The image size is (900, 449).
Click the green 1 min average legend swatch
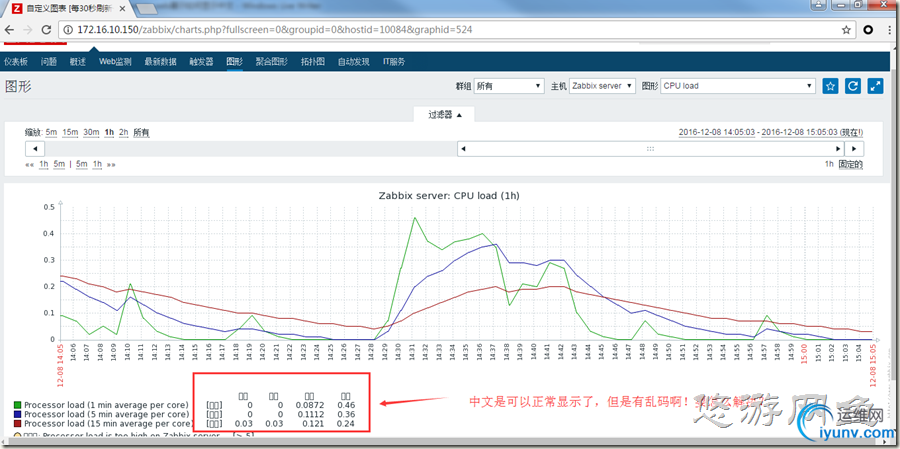[x=17, y=405]
